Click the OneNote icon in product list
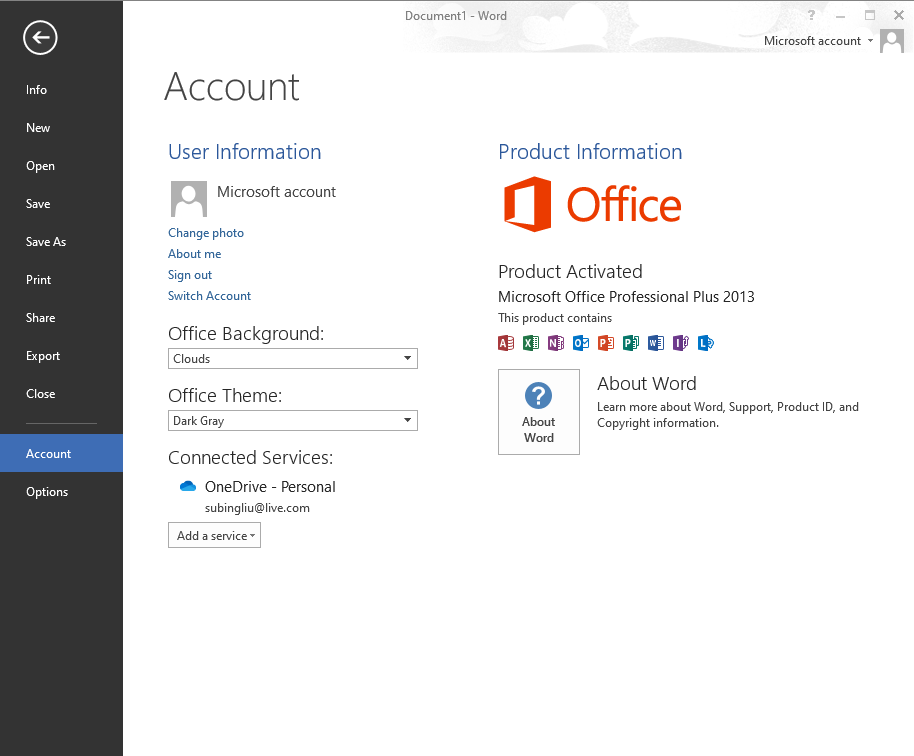This screenshot has width=914, height=756. point(556,343)
